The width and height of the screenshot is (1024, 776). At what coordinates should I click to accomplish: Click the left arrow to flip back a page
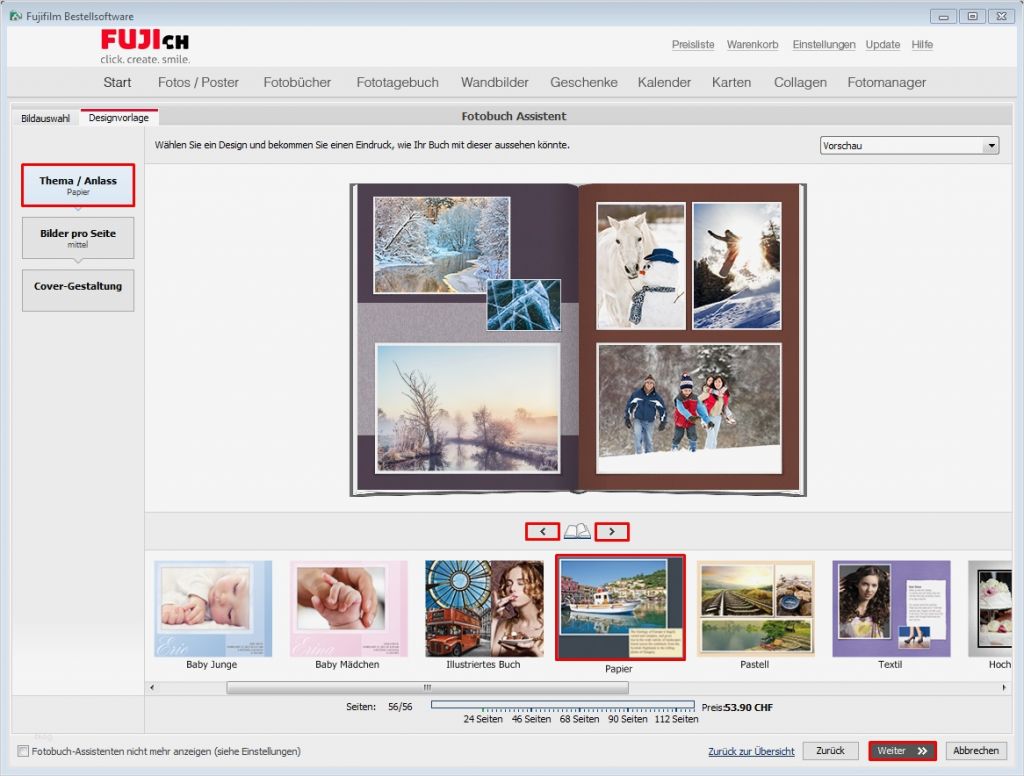coord(542,531)
